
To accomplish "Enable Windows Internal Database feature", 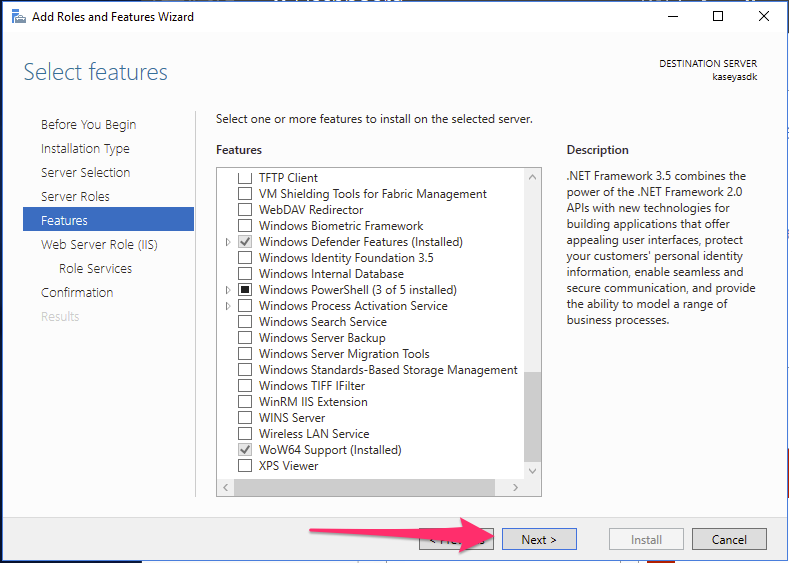I will [245, 274].
